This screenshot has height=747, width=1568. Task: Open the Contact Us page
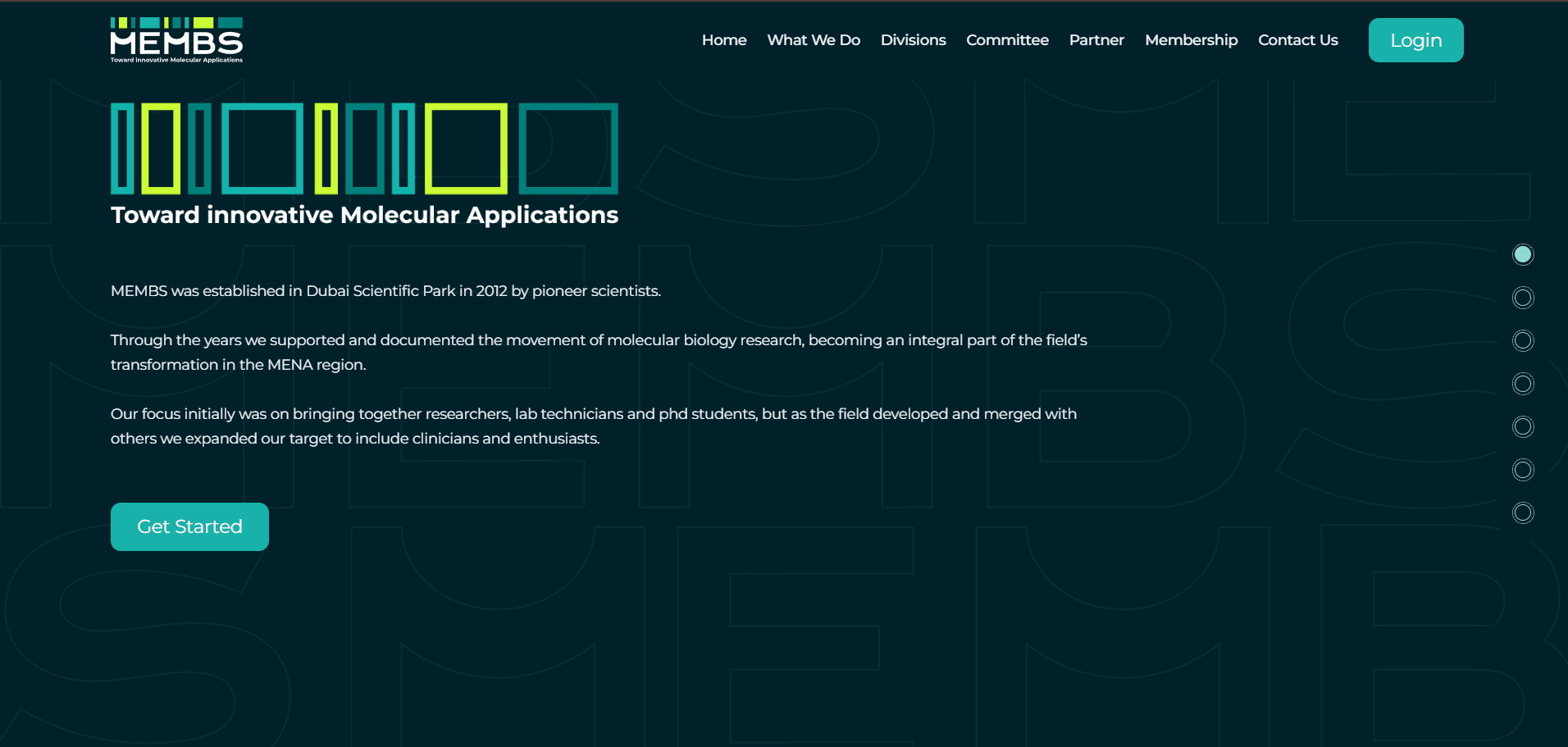(1297, 40)
